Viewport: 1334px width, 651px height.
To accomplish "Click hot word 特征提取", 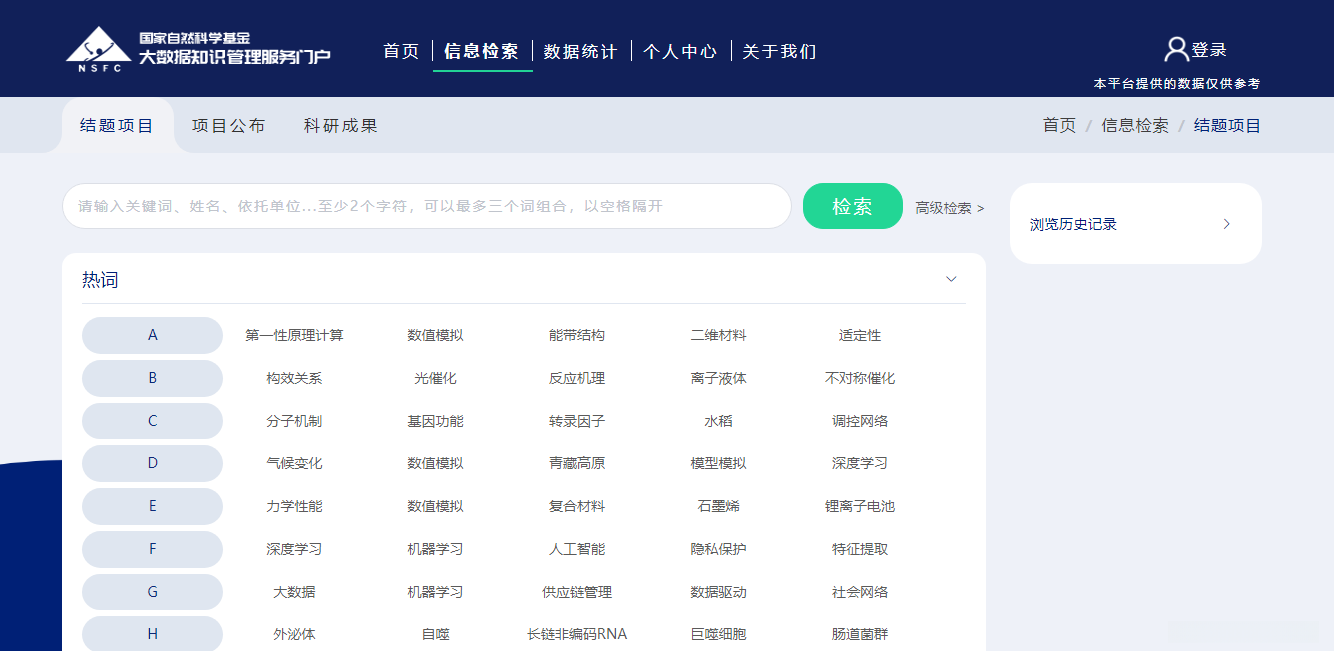I will click(860, 549).
